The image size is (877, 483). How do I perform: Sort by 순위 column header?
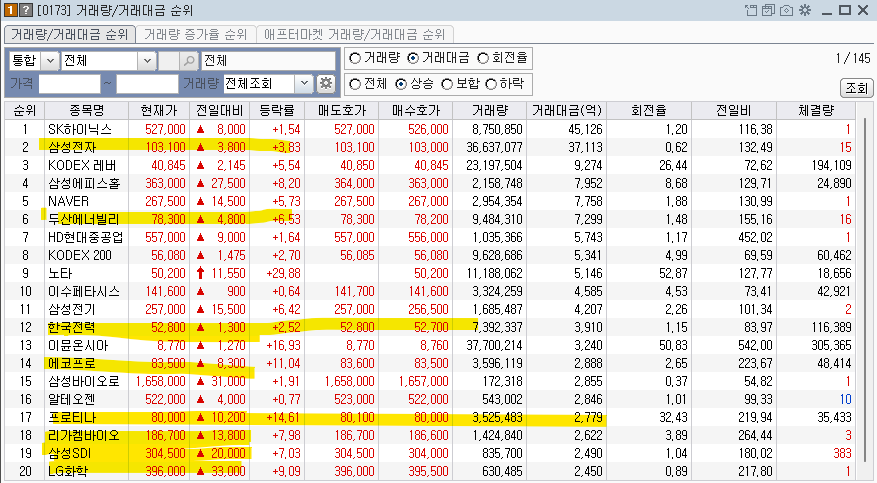[x=25, y=111]
